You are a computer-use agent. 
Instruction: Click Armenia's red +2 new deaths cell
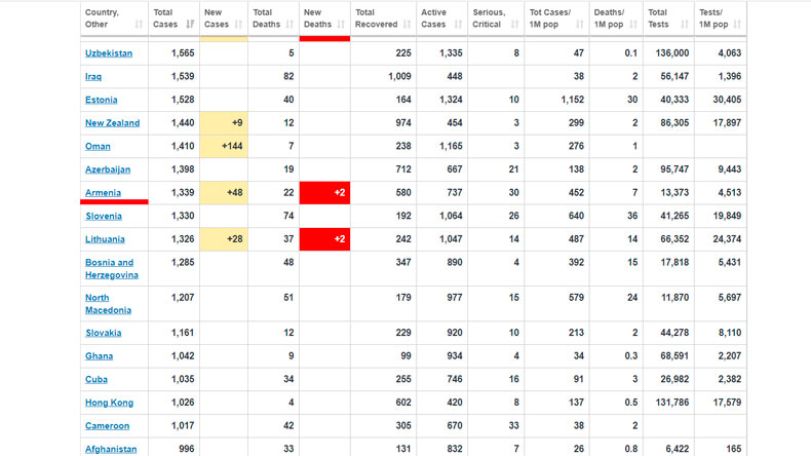(x=325, y=193)
